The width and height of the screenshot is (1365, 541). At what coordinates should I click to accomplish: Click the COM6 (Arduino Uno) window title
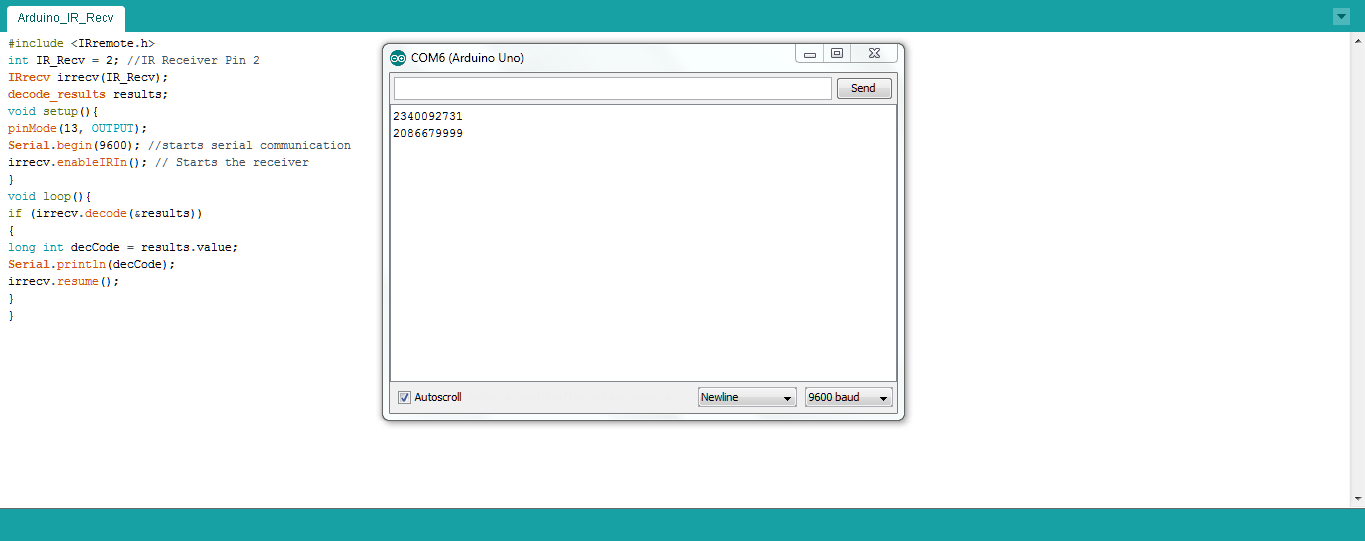467,58
